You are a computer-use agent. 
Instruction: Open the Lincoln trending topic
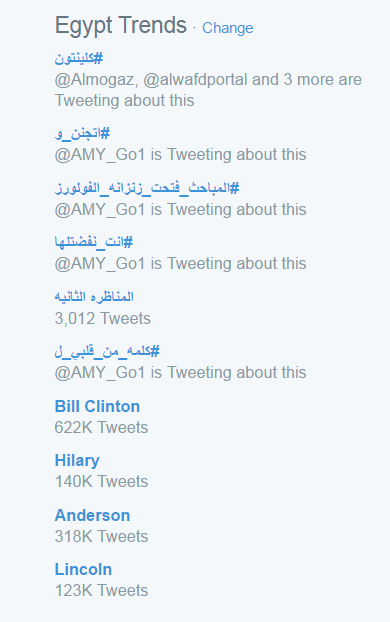coord(83,569)
